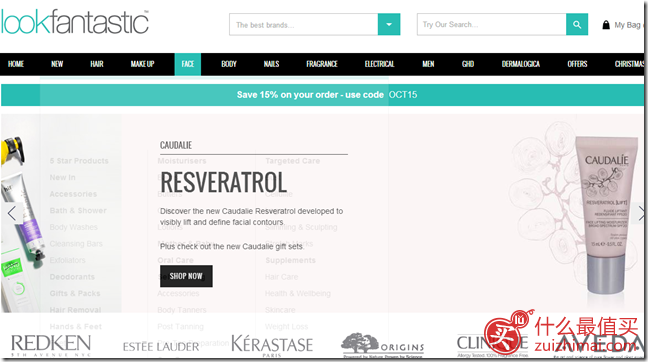Open the Estee Lauder brand logo
The width and height of the screenshot is (648, 362).
(x=161, y=346)
